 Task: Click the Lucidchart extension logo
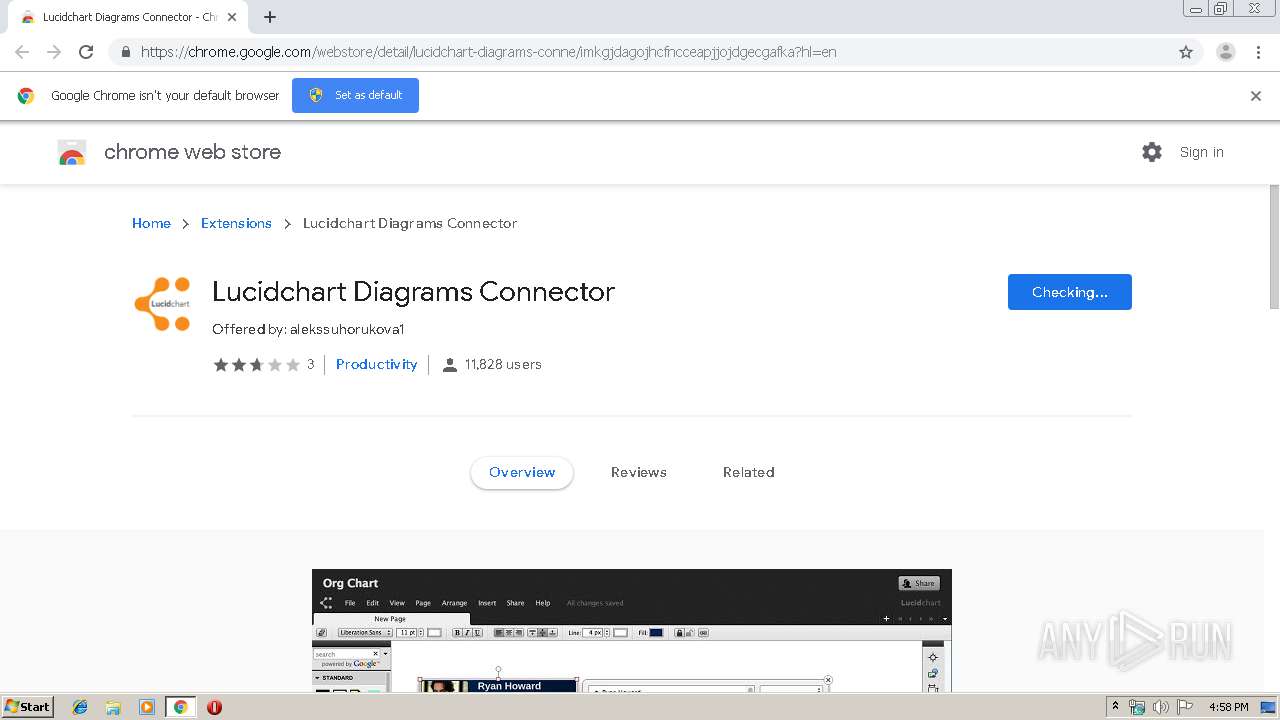[162, 304]
